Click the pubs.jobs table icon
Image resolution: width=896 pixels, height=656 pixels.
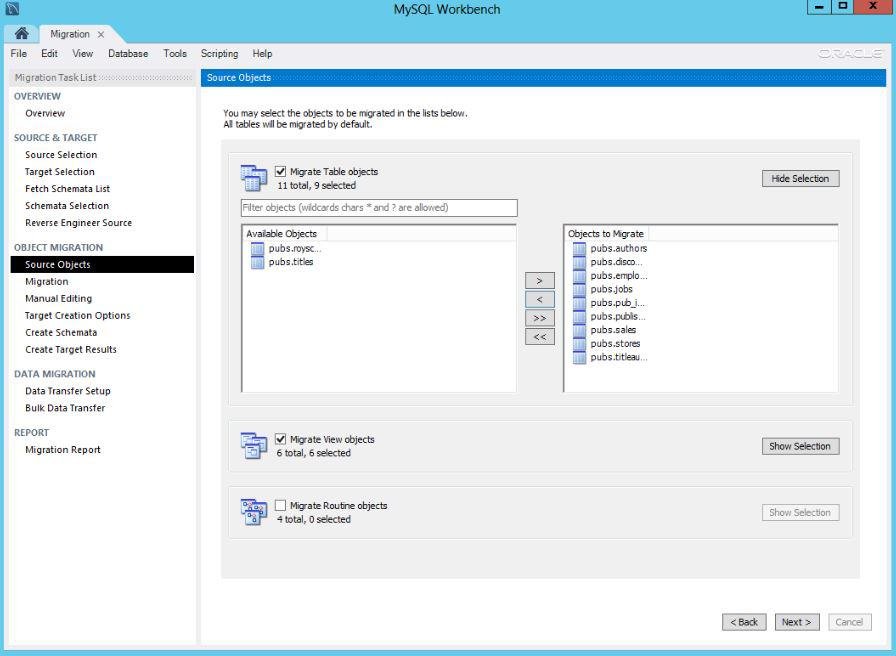579,289
